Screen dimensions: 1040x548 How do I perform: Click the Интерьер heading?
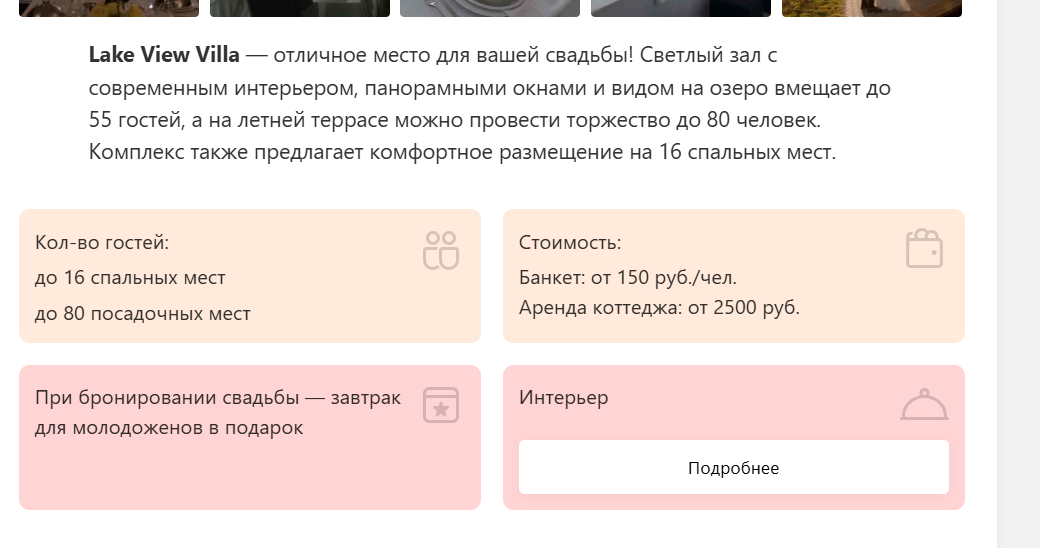tap(564, 398)
